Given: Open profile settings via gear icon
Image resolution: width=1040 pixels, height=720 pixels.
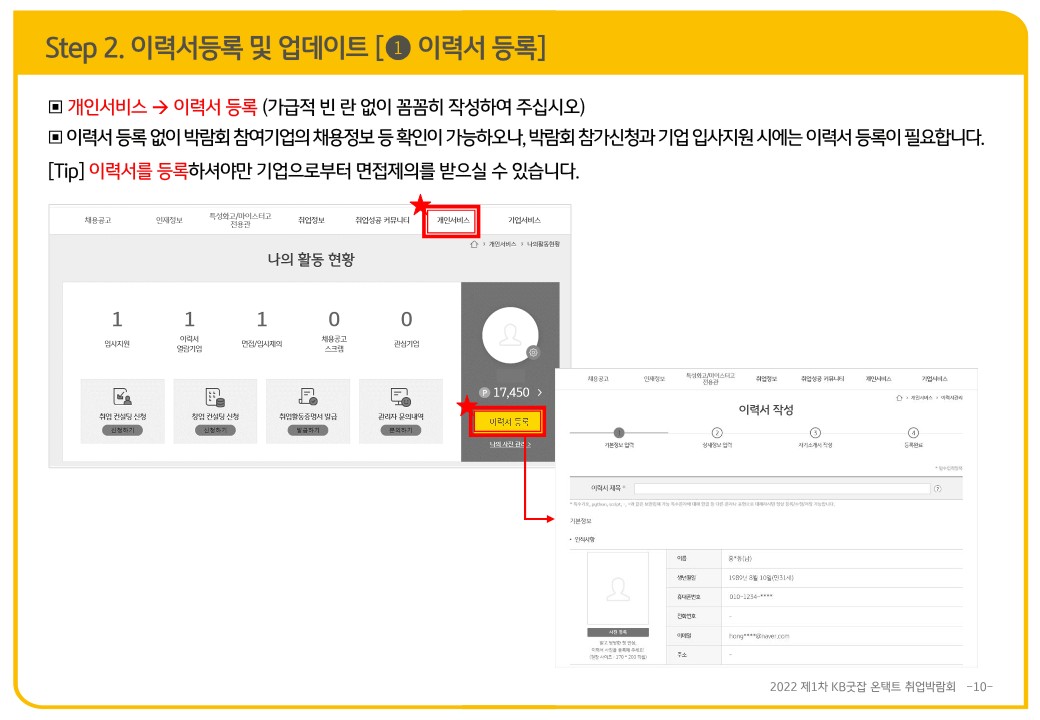Looking at the screenshot, I should click(x=533, y=352).
